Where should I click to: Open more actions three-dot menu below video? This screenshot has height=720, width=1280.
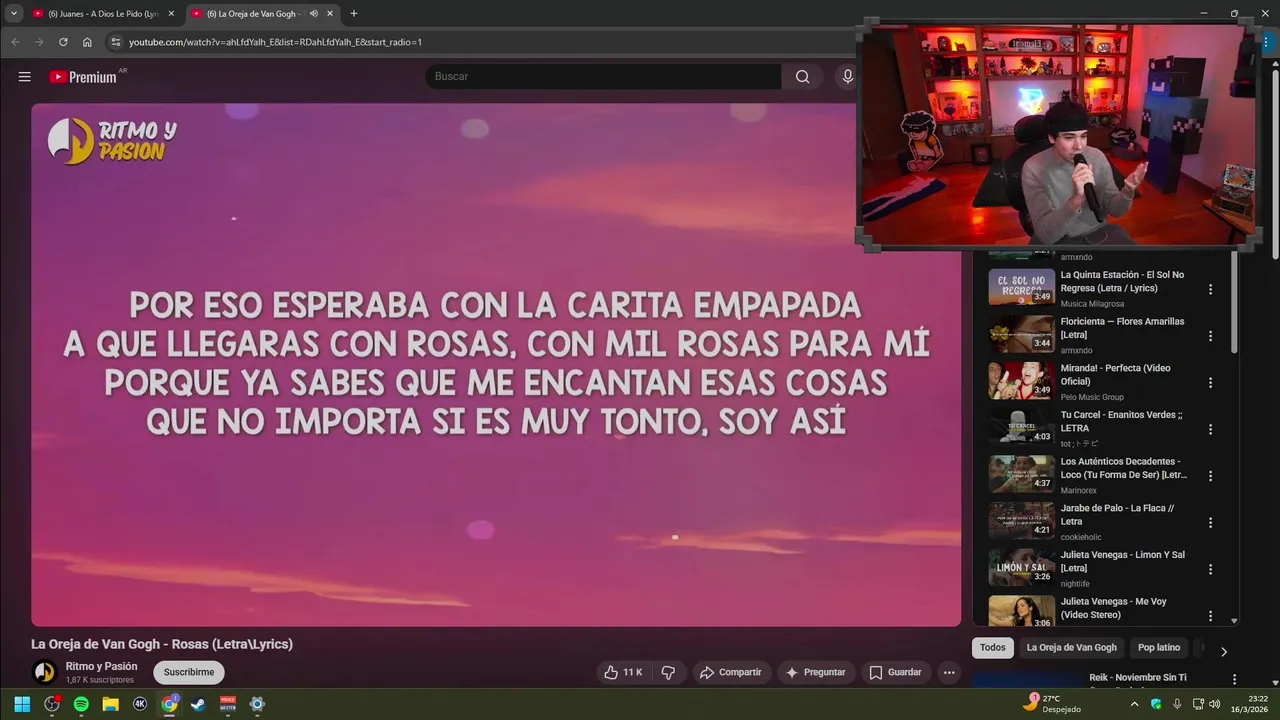point(949,672)
